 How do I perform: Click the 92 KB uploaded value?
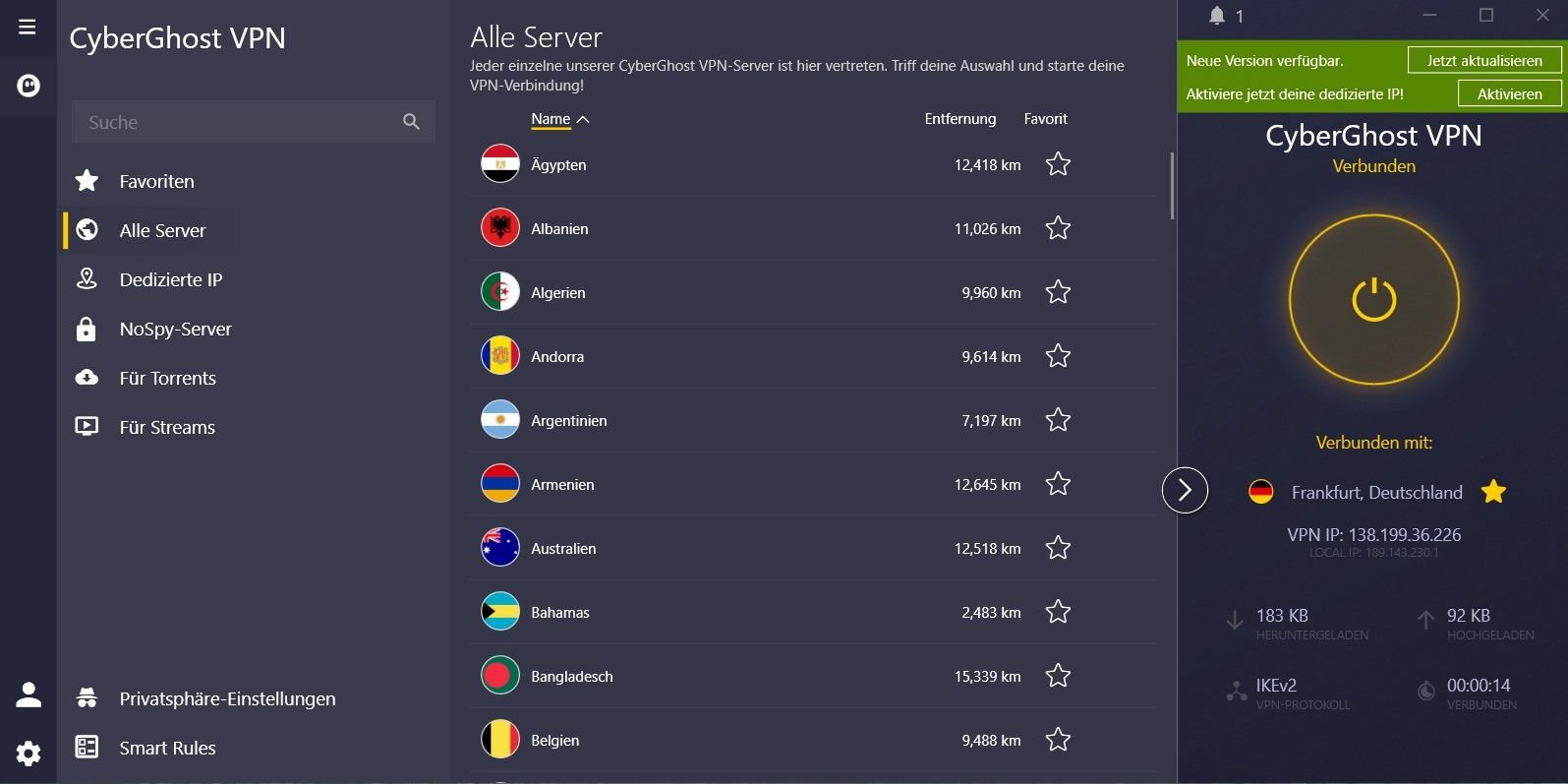(x=1468, y=615)
